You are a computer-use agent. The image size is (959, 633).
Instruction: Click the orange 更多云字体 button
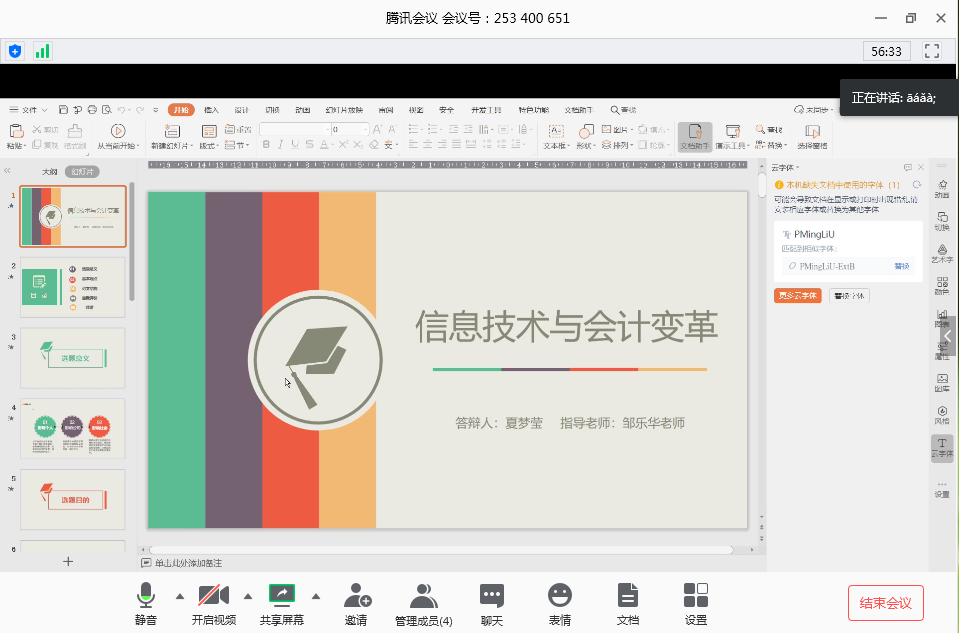797,296
